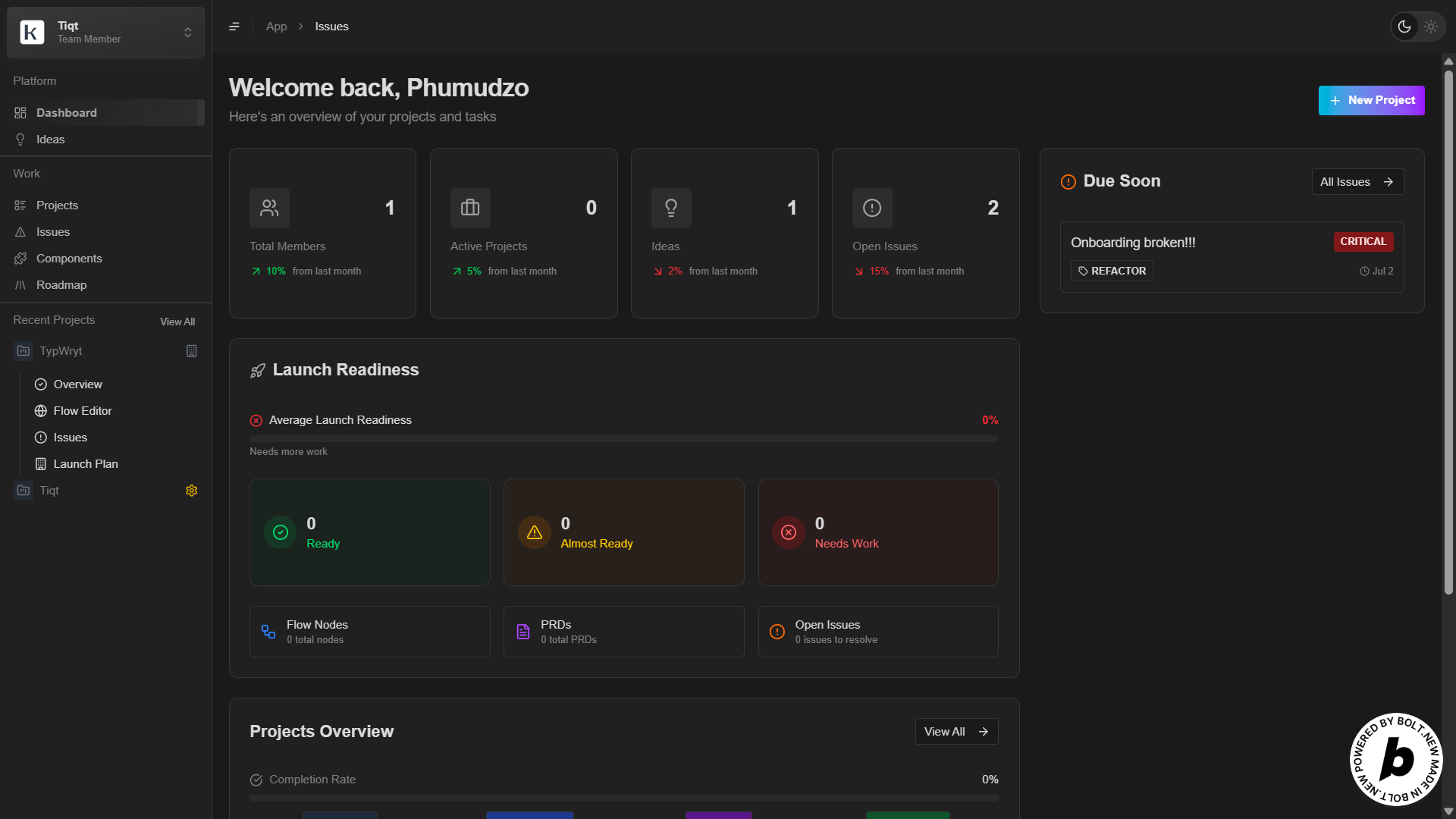Click the New Project button

pos(1371,100)
